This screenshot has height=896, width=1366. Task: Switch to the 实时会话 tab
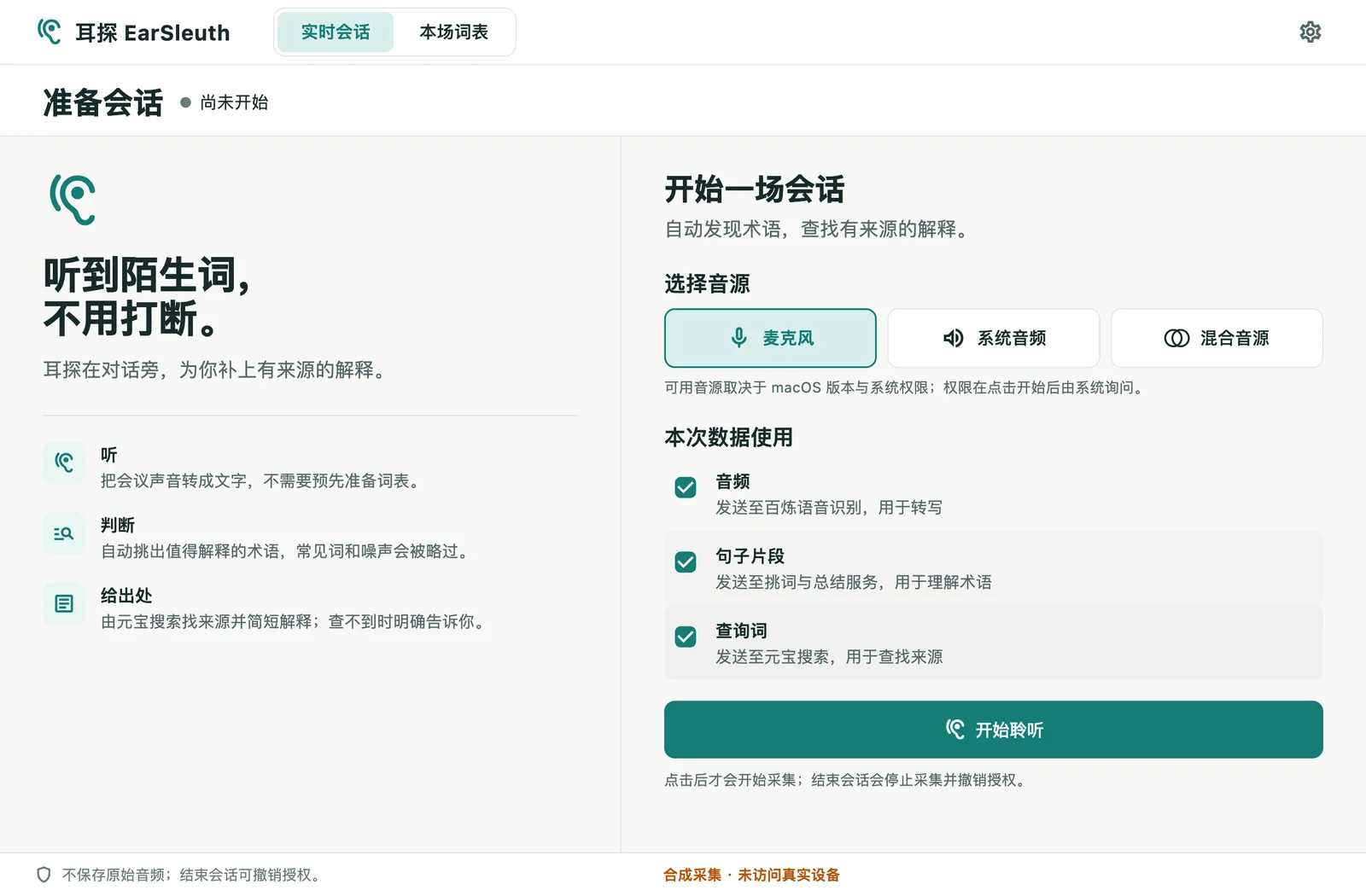click(336, 32)
